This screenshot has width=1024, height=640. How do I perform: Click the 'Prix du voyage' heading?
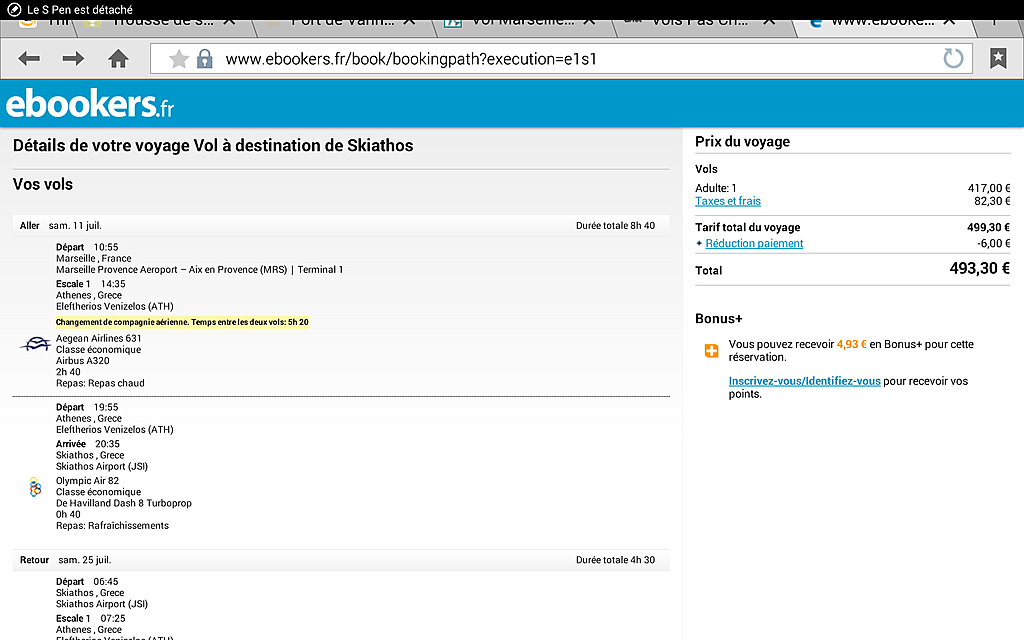743,142
